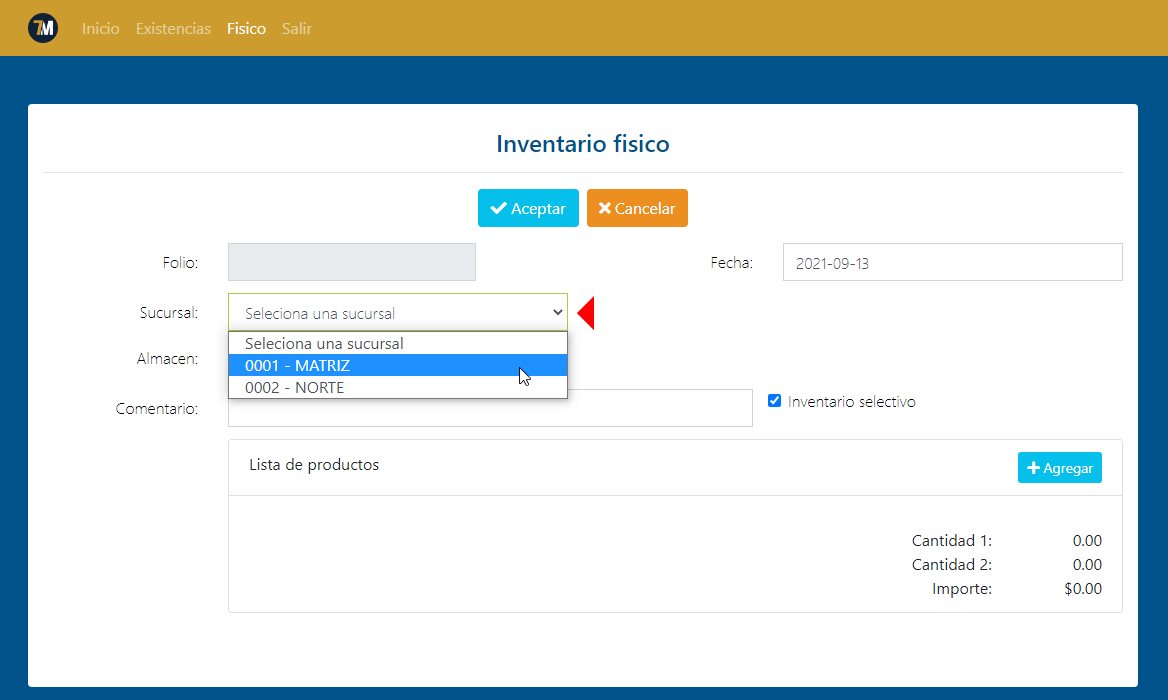1168x700 pixels.
Task: Click the plus icon on the Agregar button
Action: (1035, 467)
